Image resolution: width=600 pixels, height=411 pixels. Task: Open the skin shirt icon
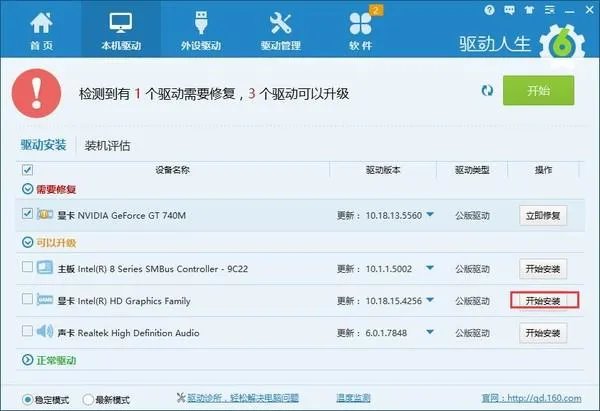(x=529, y=10)
